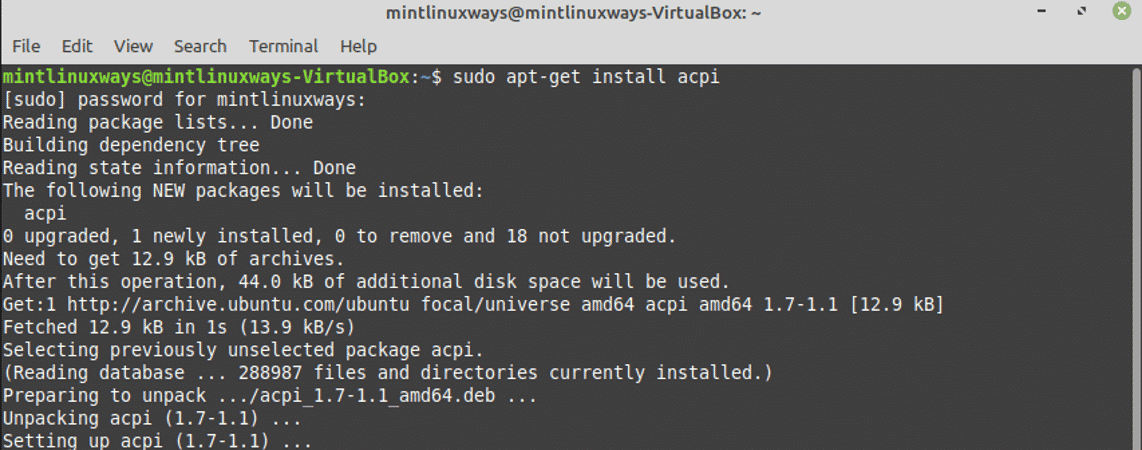The width and height of the screenshot is (1142, 450).
Task: Click the indented 'acpi' package name line
Action: tap(45, 215)
